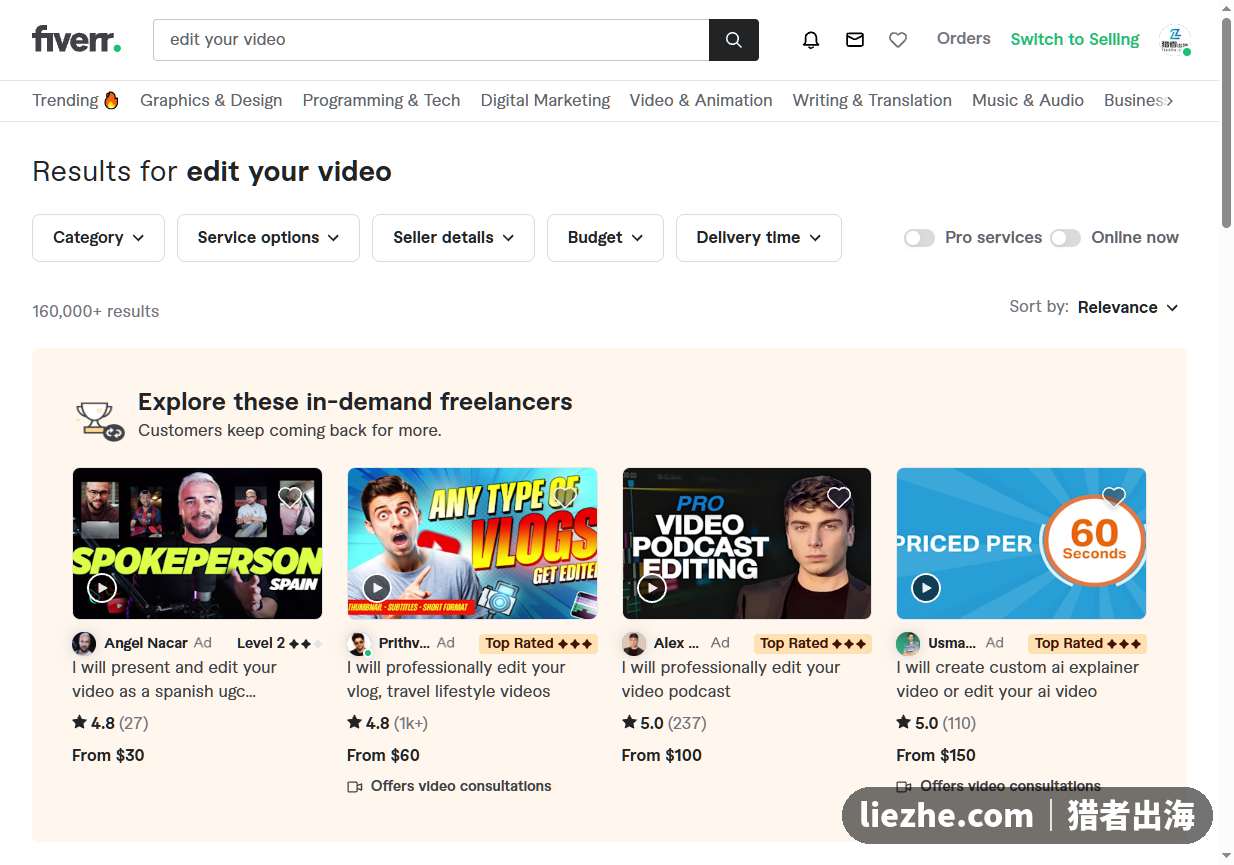Click the search magnifier button

(x=734, y=40)
